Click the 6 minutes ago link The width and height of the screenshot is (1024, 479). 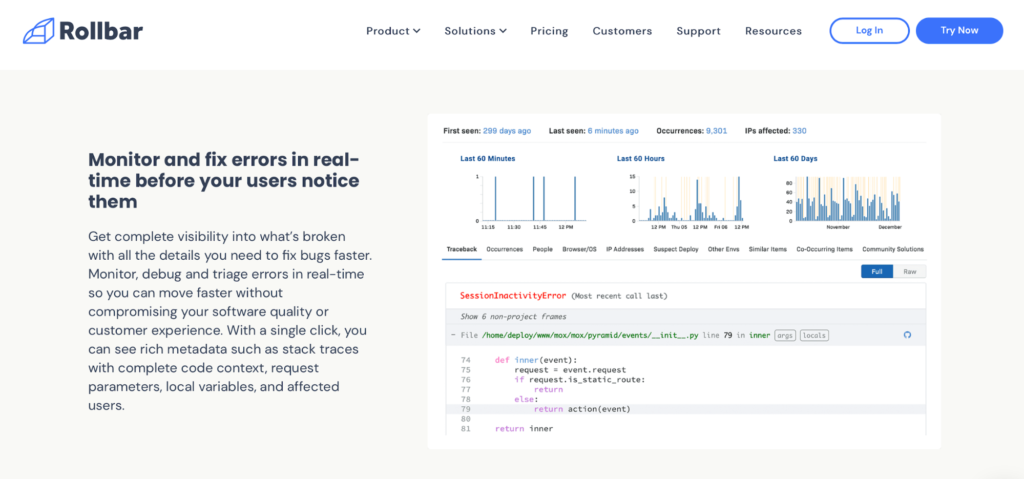click(x=613, y=131)
